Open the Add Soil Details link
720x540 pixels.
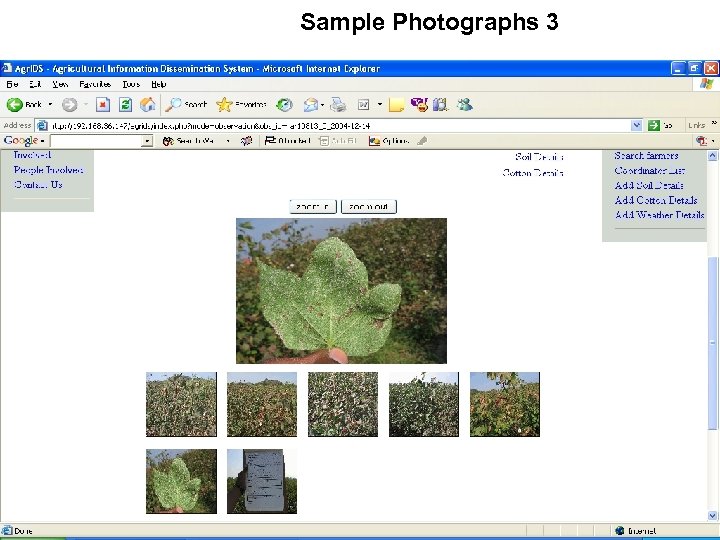649,185
